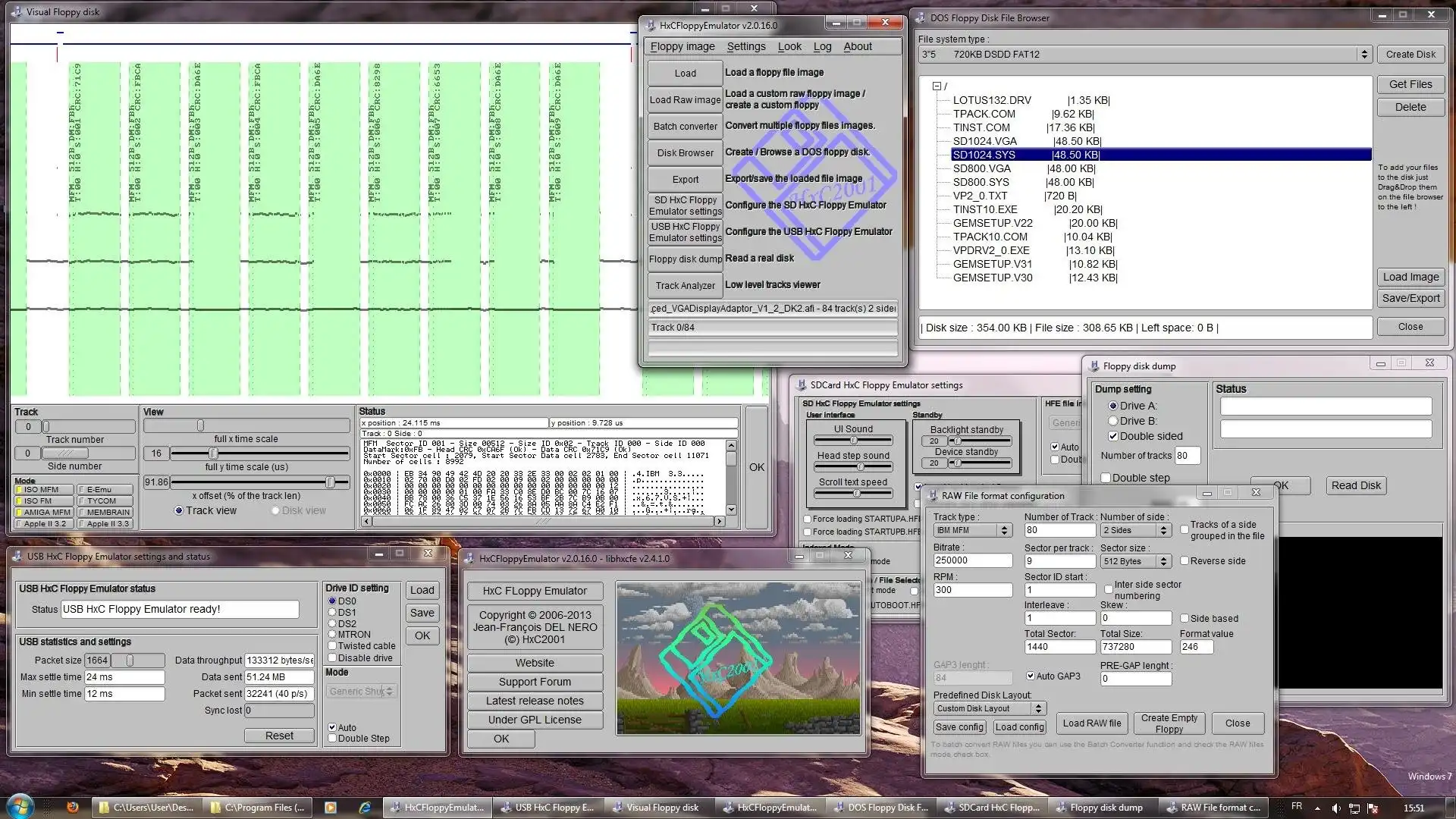Click the Load RAW file button
This screenshot has height=819, width=1456.
click(x=1092, y=722)
